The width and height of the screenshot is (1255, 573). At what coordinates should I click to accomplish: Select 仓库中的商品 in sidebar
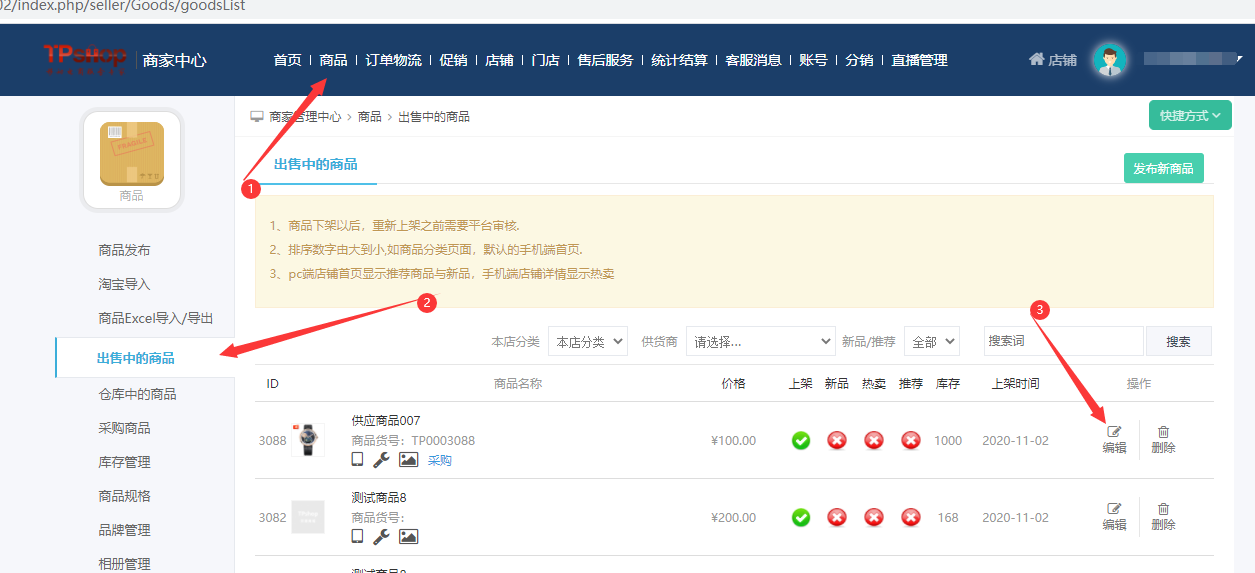pyautogui.click(x=137, y=394)
